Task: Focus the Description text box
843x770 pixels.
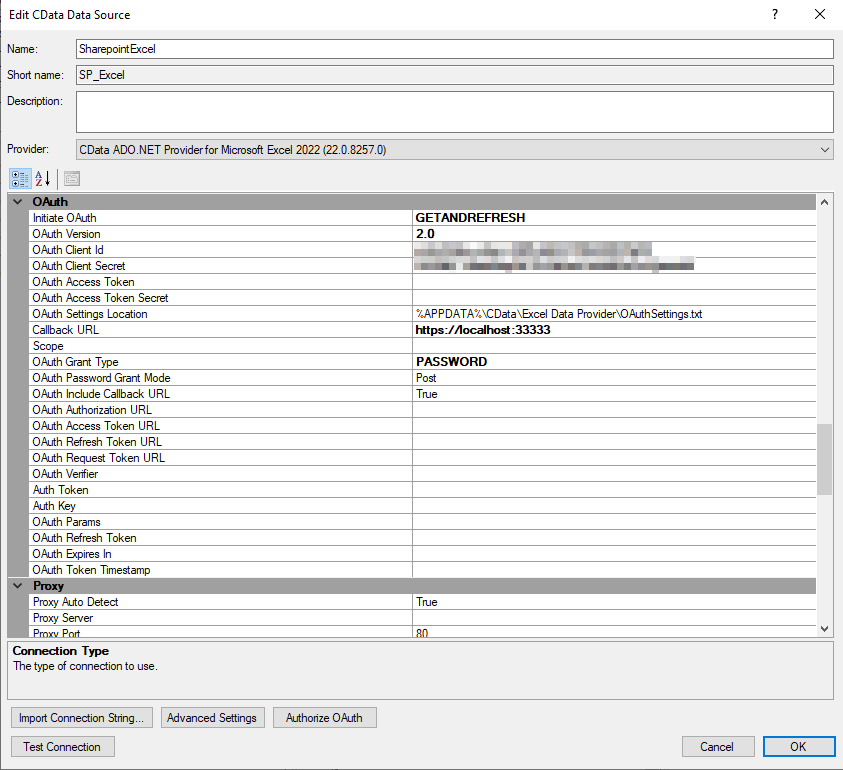Action: click(455, 112)
